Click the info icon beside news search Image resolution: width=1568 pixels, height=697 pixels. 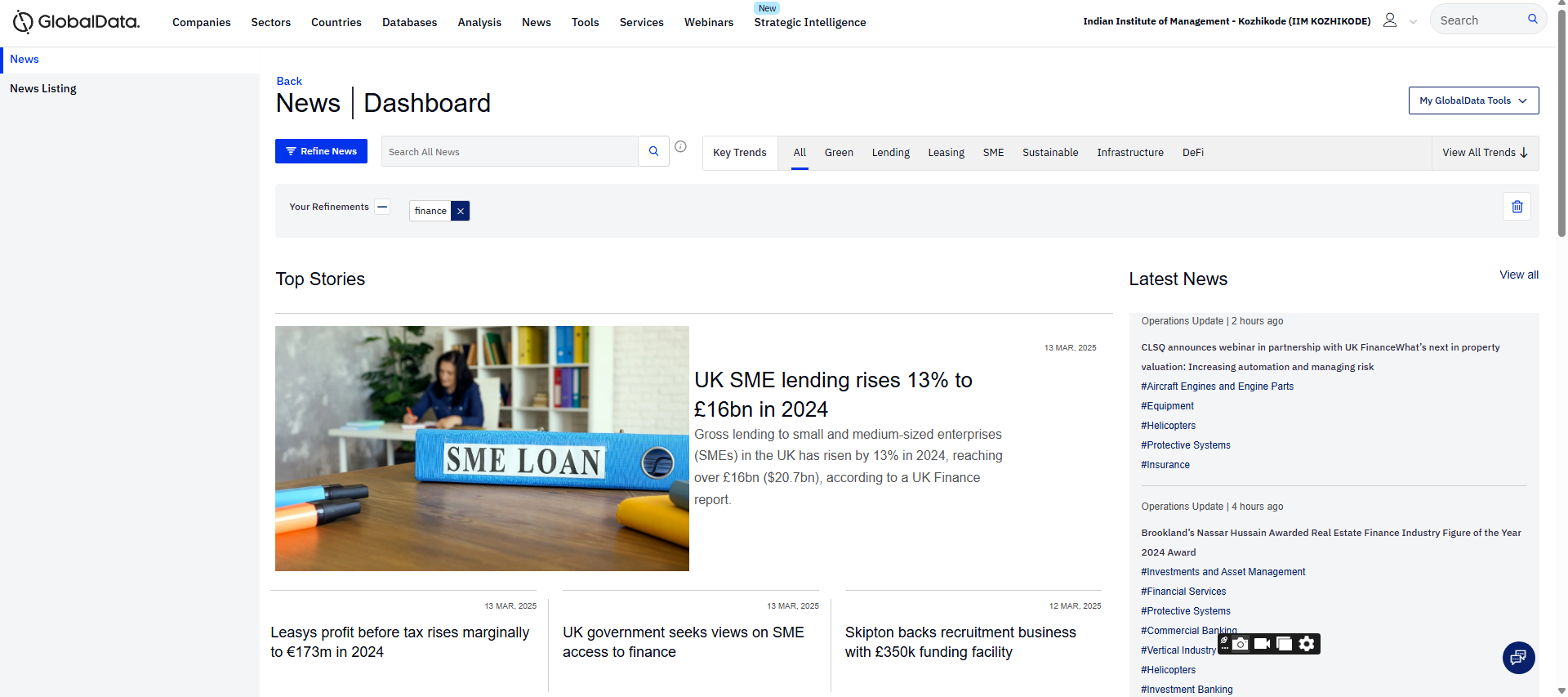point(680,147)
